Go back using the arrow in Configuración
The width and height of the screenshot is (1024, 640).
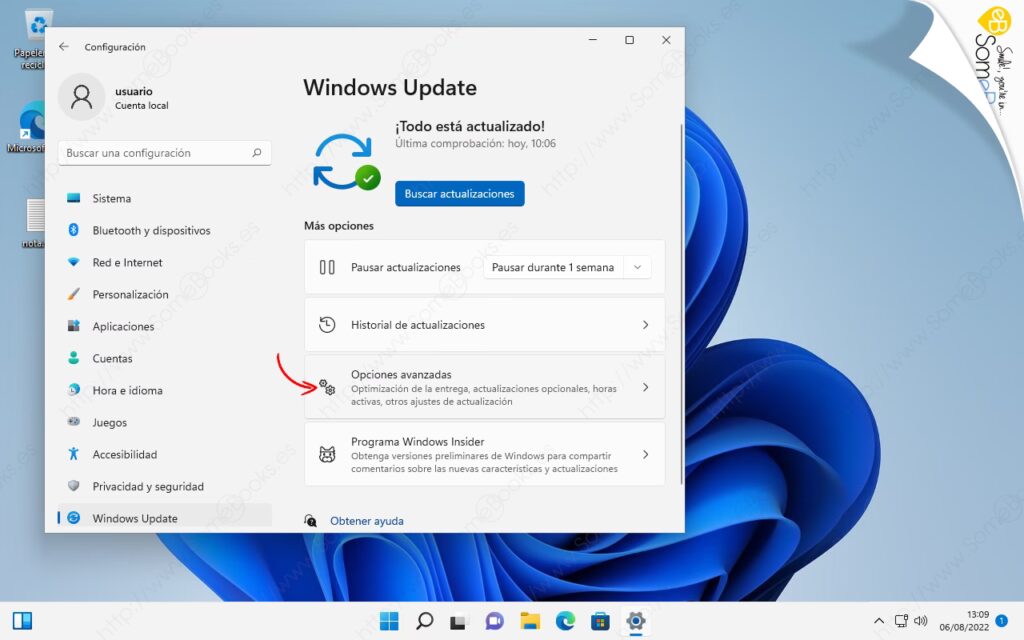(x=64, y=47)
